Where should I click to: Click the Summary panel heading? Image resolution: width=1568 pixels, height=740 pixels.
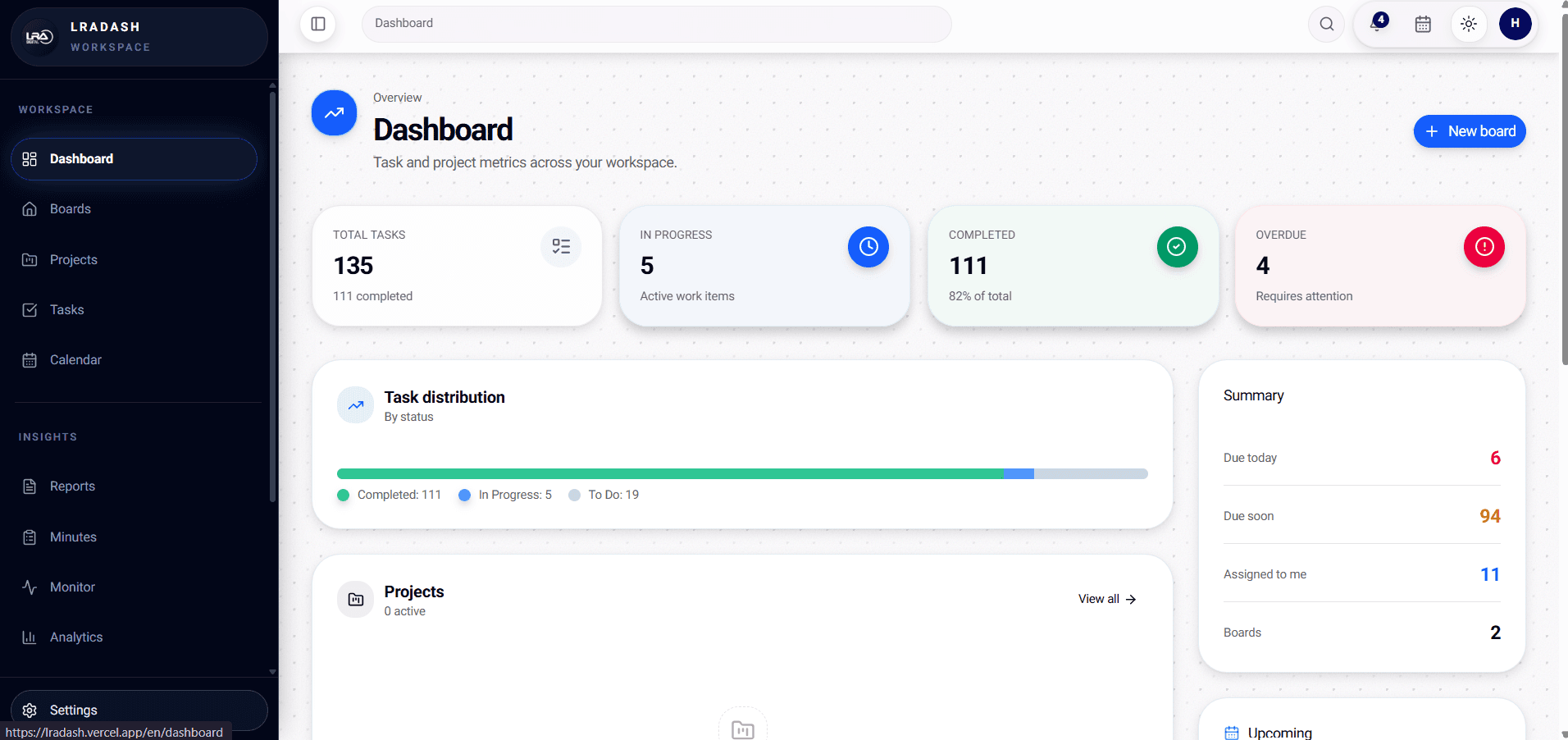coord(1254,395)
